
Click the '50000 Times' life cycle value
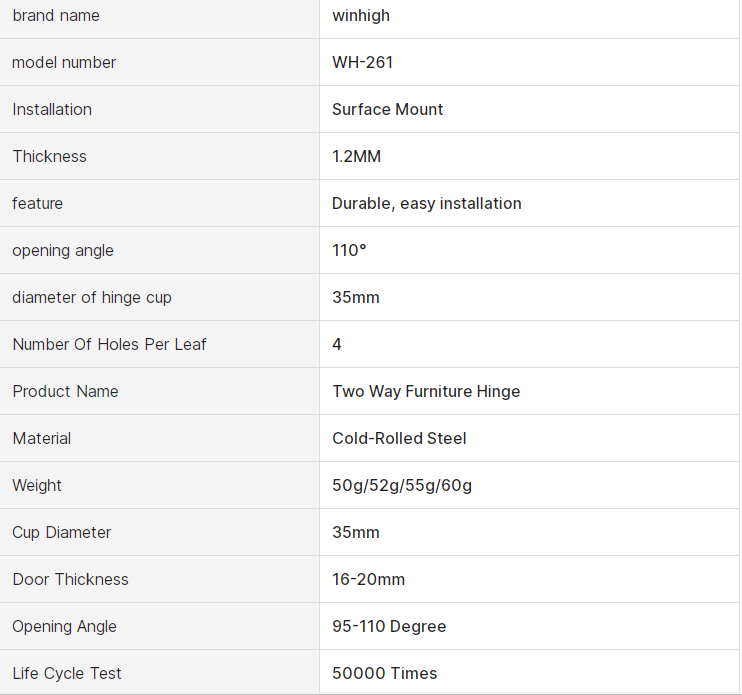point(384,673)
